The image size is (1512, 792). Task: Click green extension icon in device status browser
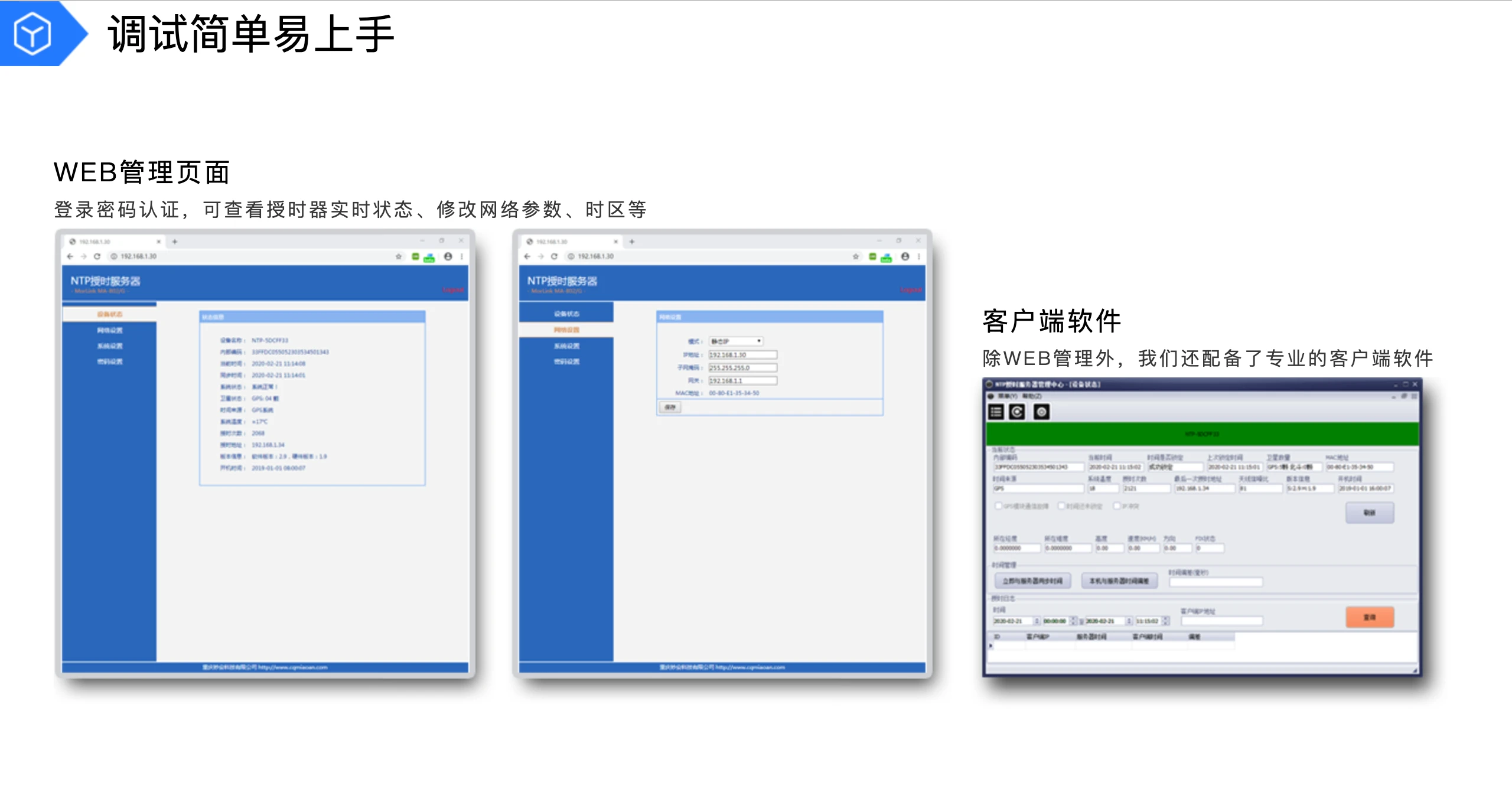tap(415, 256)
